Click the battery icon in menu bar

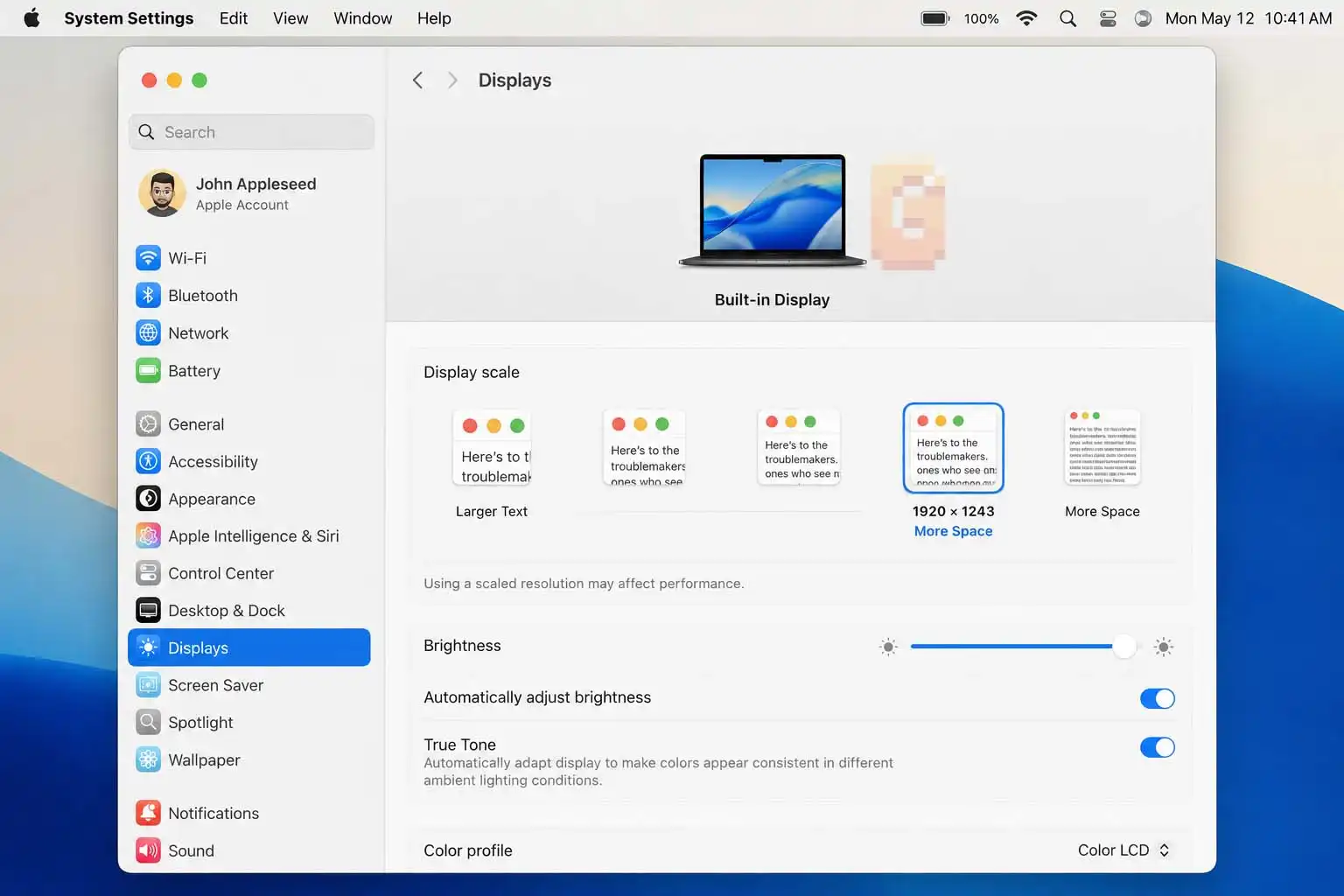pos(935,18)
